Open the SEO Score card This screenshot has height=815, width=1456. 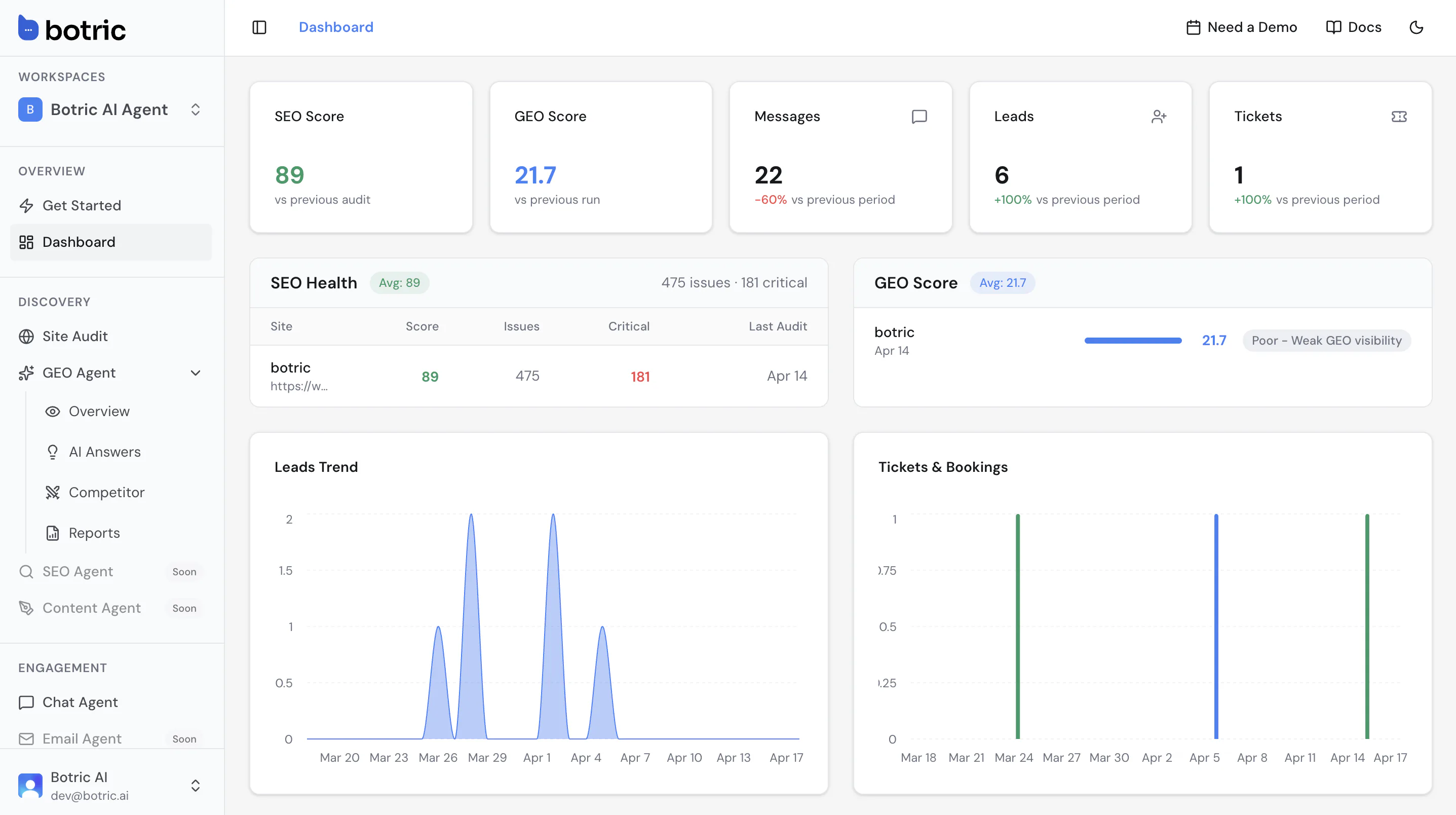tap(361, 157)
